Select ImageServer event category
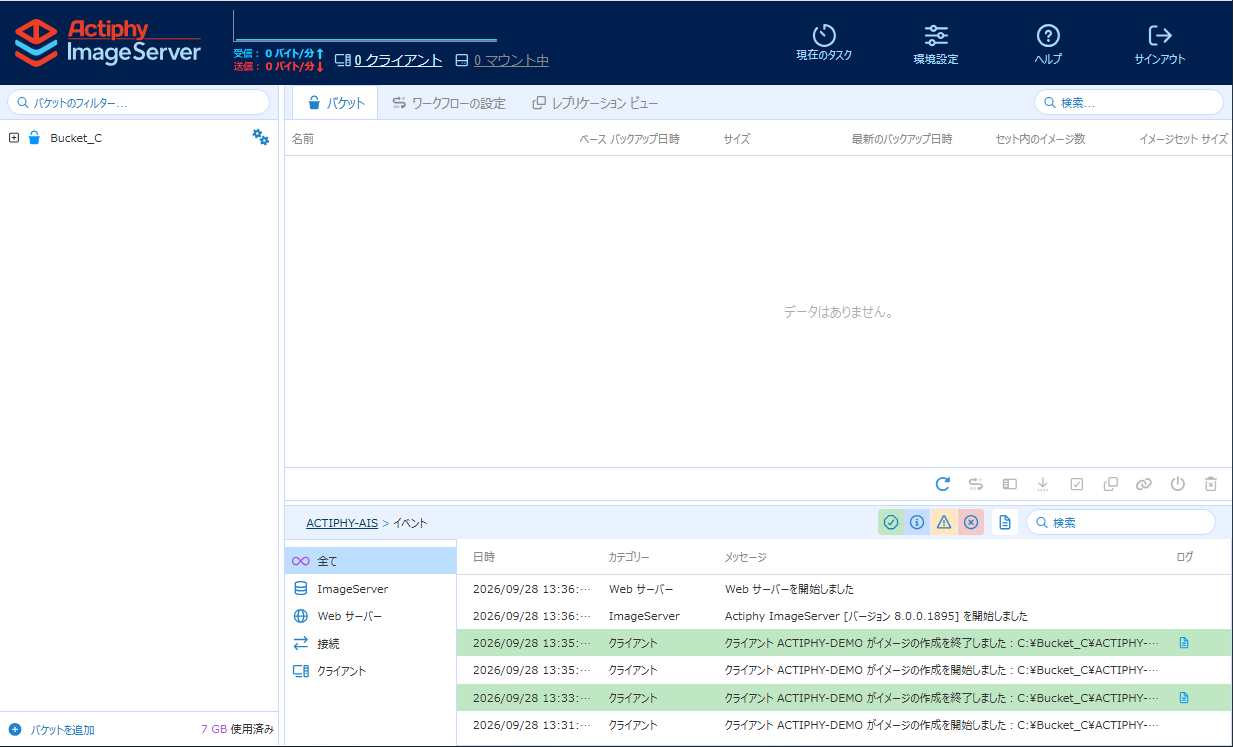The height and width of the screenshot is (747, 1233). (x=370, y=589)
